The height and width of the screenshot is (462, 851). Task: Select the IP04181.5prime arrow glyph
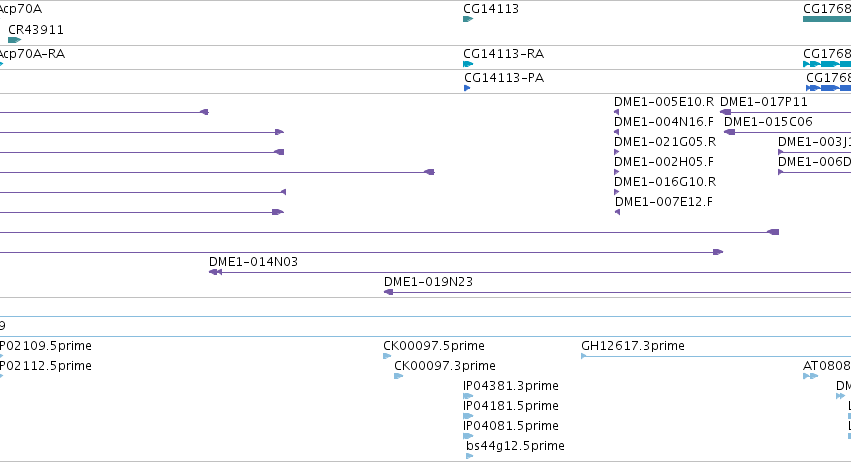point(468,416)
